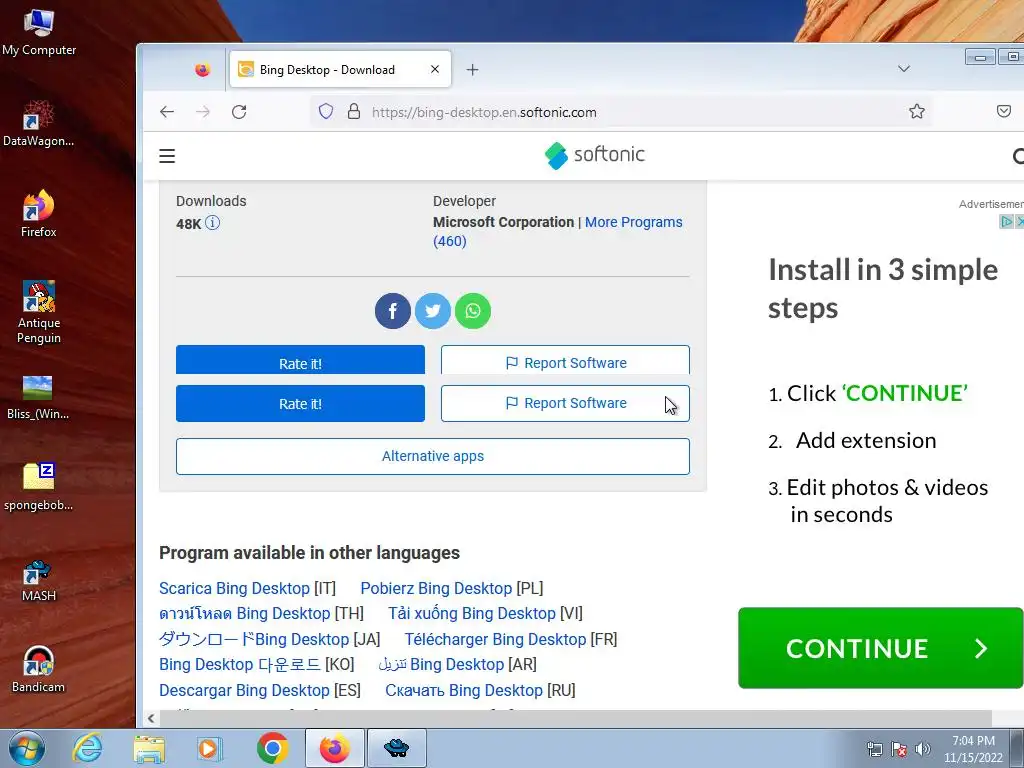This screenshot has width=1024, height=768.
Task: Share on Facebook
Action: pos(392,311)
